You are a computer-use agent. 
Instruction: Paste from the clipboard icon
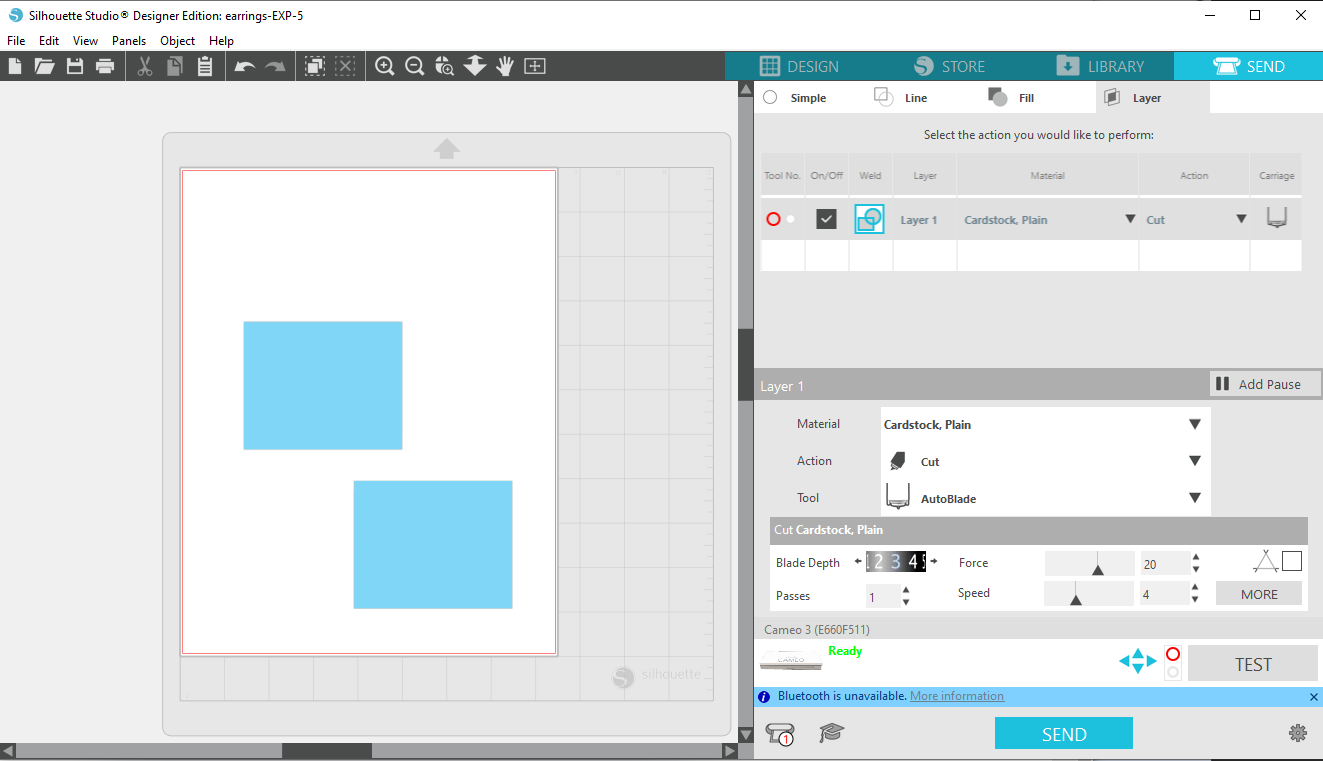click(205, 66)
